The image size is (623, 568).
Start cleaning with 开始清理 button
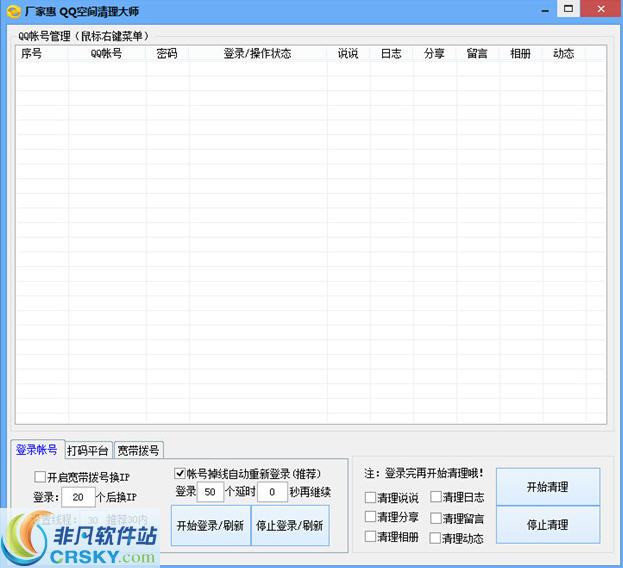coord(548,487)
